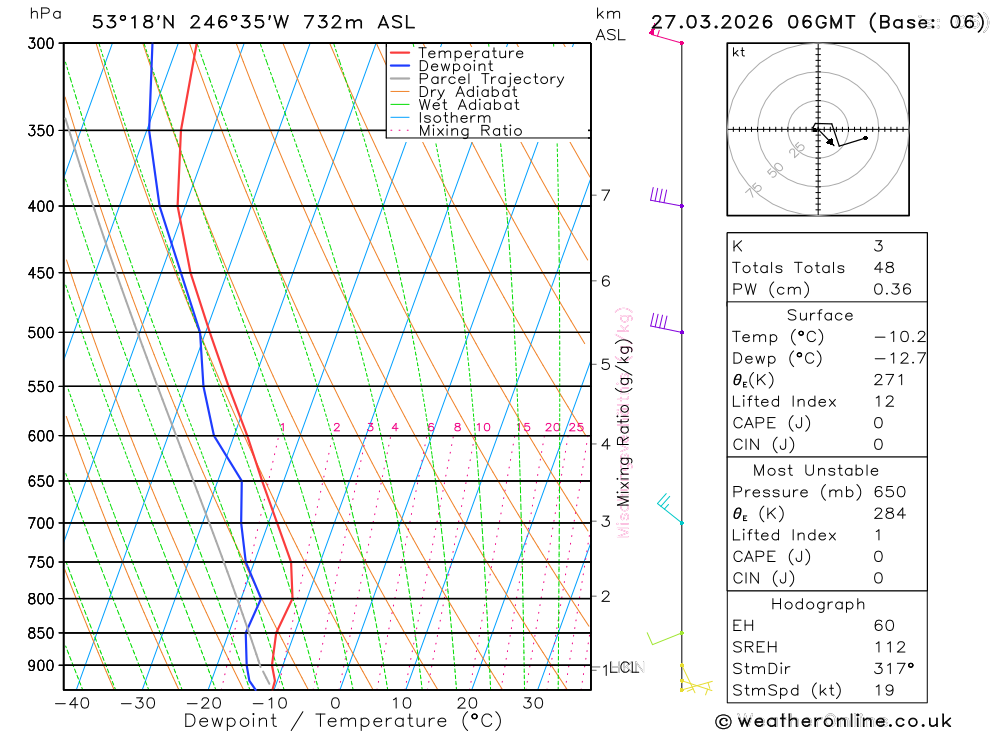This screenshot has height=733, width=1000.
Task: Click the 30 temperature axis tick
Action: [x=533, y=703]
